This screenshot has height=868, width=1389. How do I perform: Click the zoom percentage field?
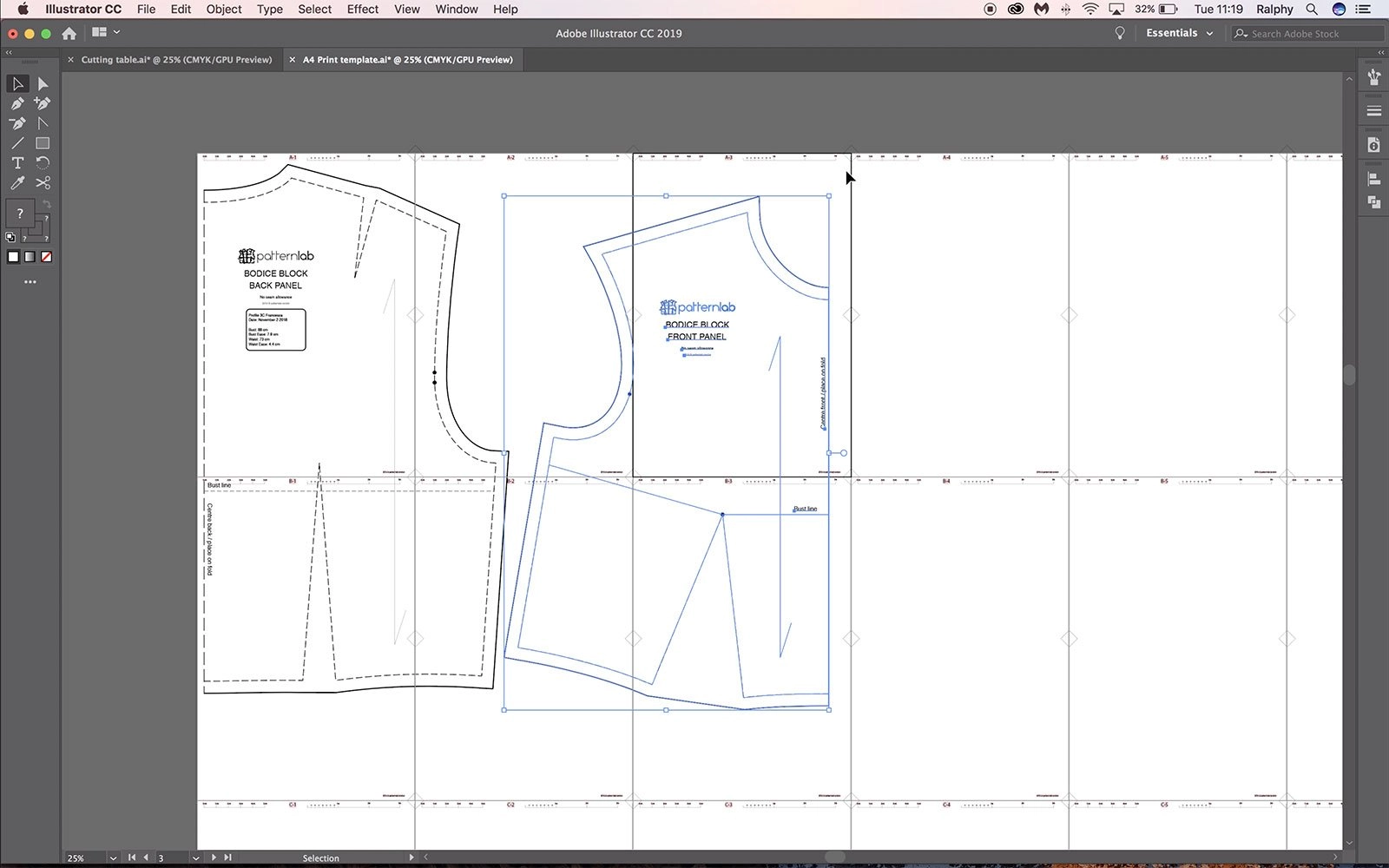pos(86,858)
